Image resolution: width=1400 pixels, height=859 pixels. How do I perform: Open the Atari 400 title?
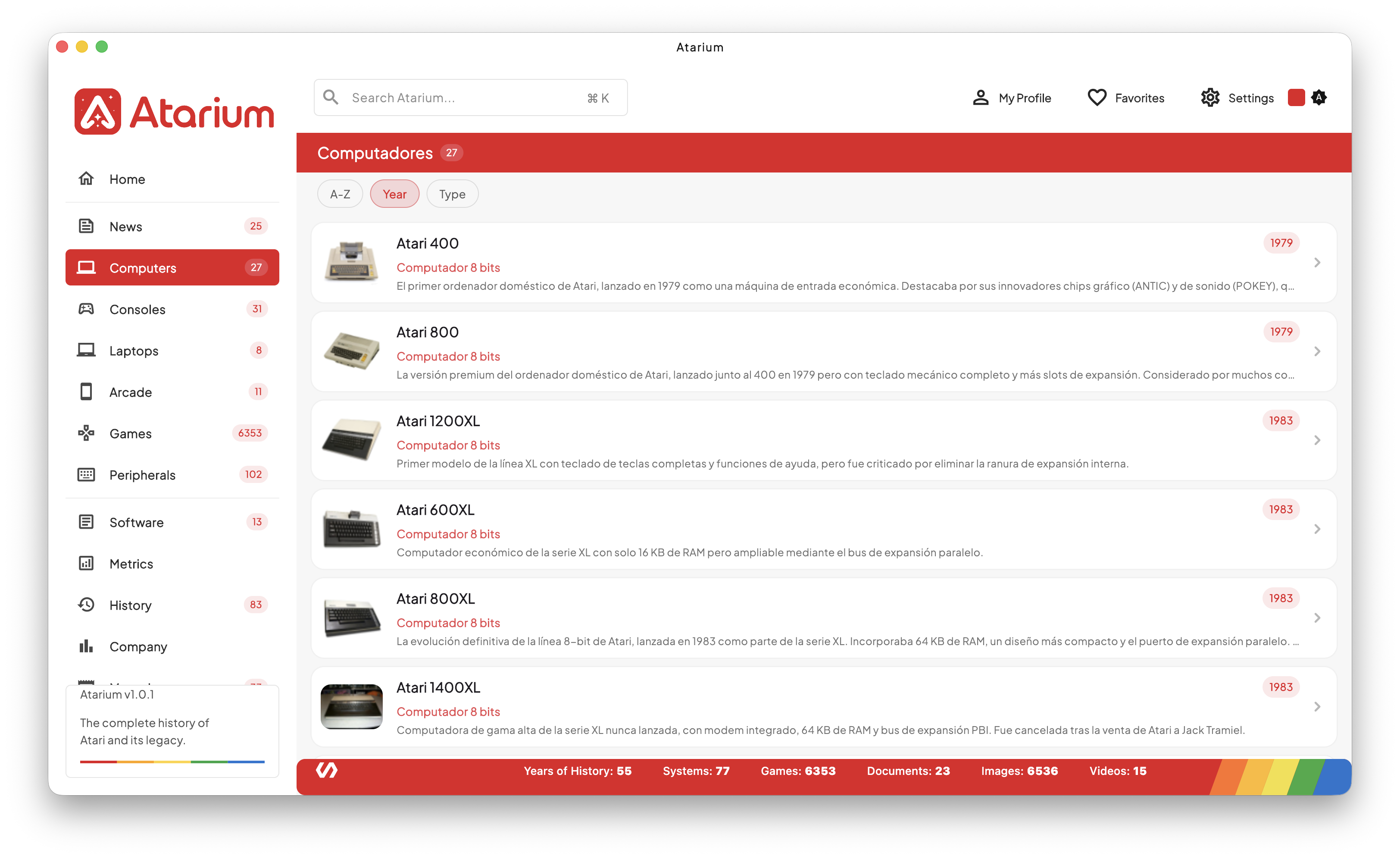[427, 243]
